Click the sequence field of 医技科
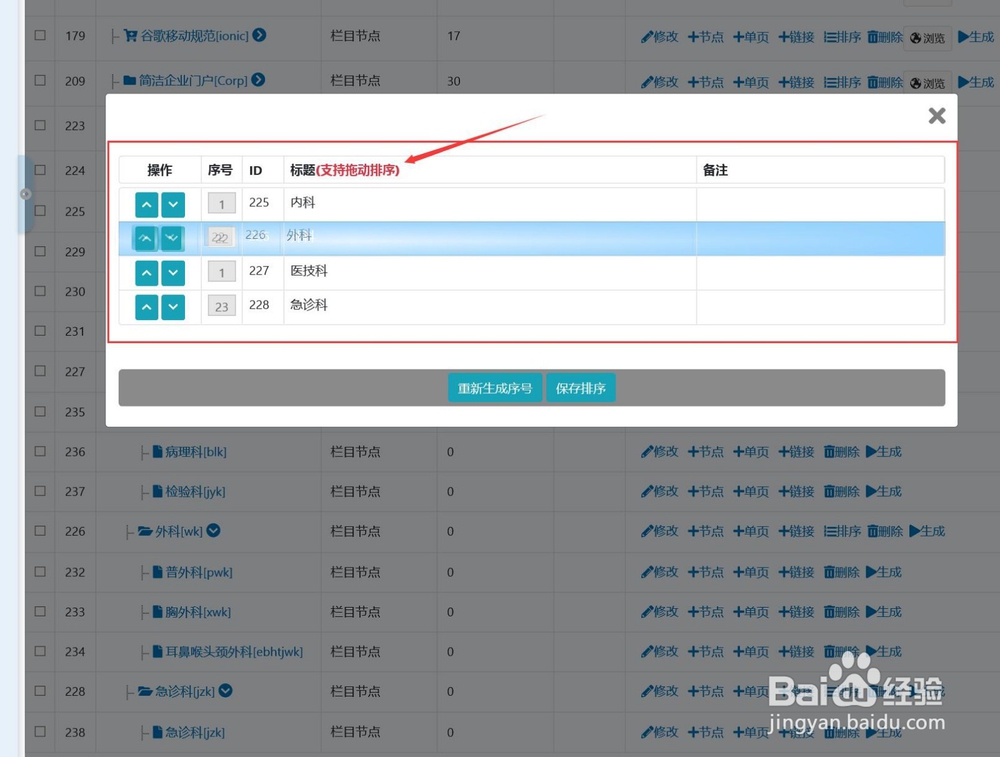The height and width of the screenshot is (757, 1000). [221, 272]
